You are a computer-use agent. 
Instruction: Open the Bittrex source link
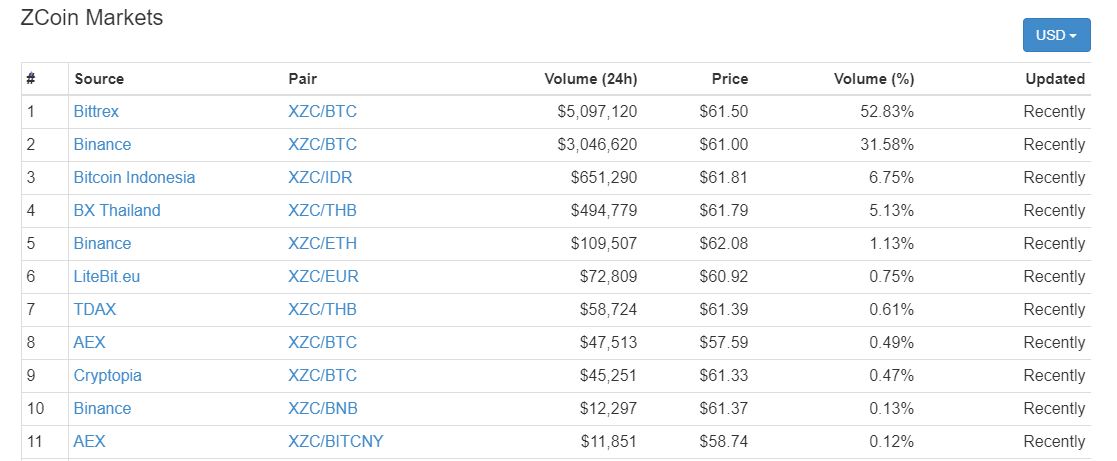click(x=96, y=111)
